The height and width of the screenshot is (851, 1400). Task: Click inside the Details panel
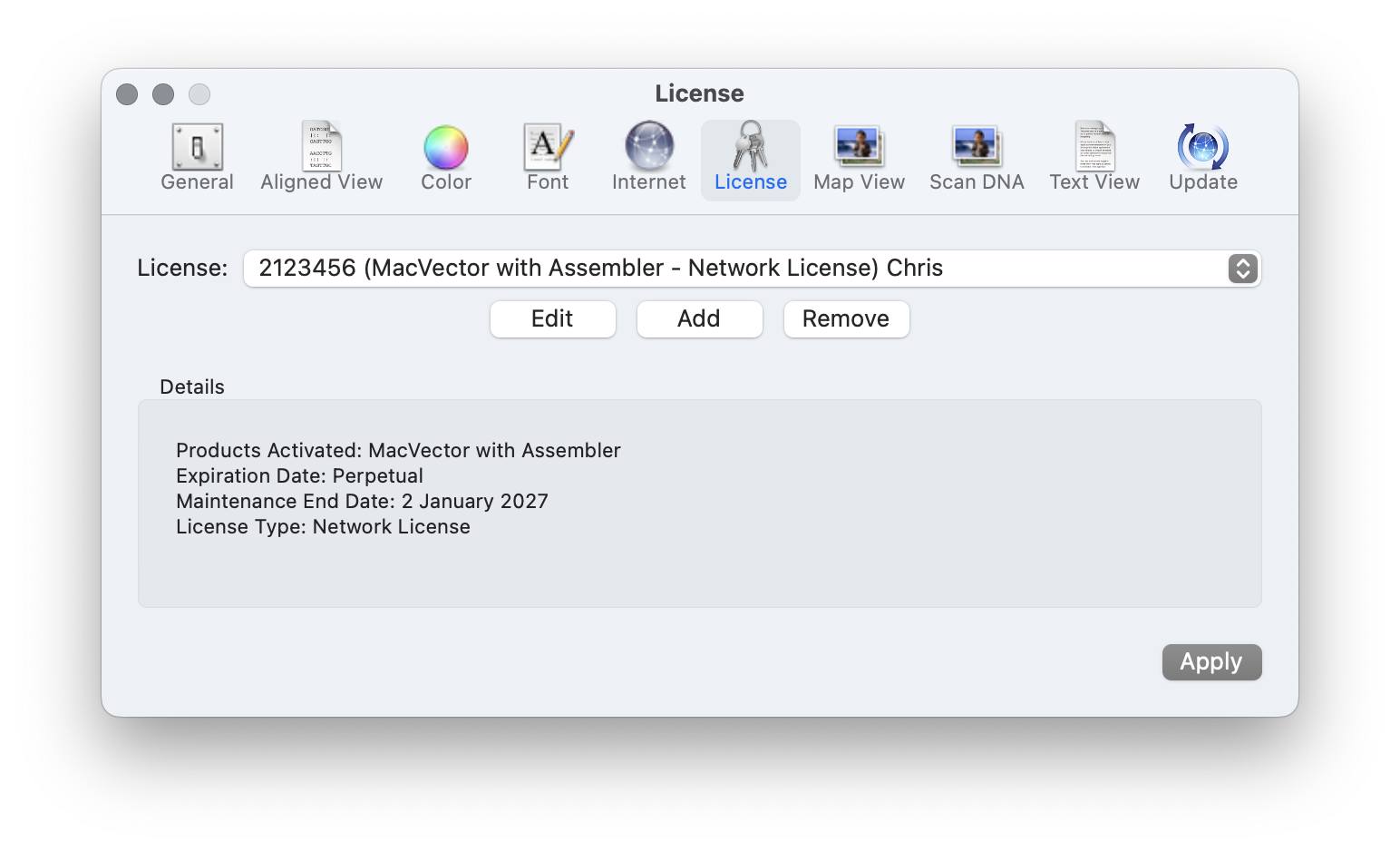coord(699,503)
